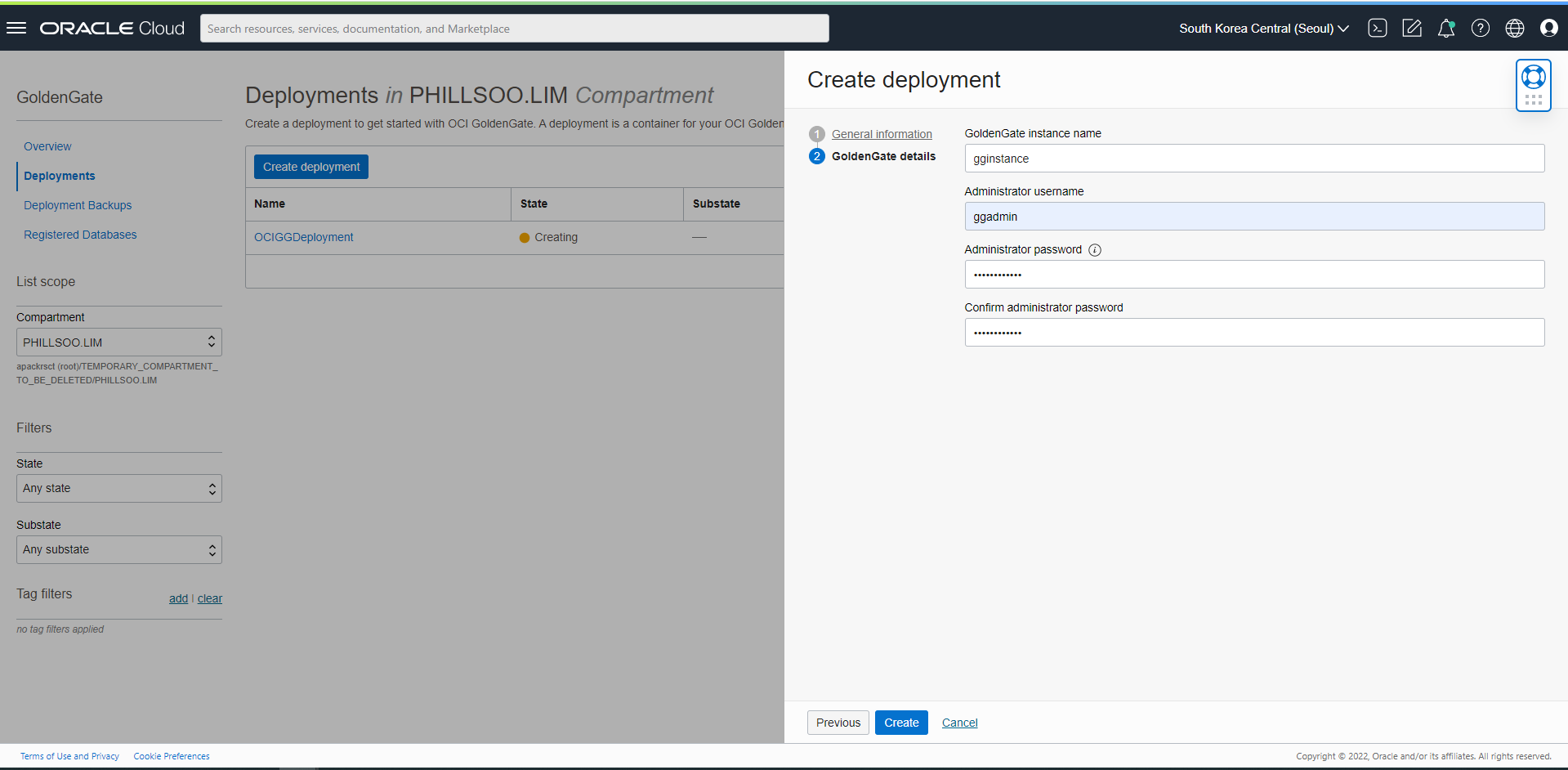Go back to General information step
Image resolution: width=1568 pixels, height=770 pixels.
point(882,134)
